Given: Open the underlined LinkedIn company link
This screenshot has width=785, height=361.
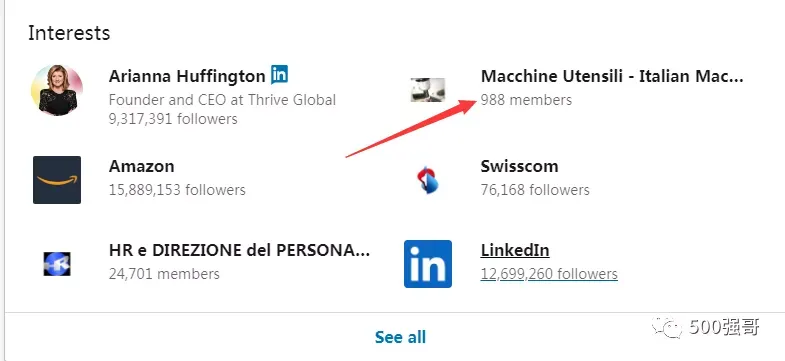Looking at the screenshot, I should pos(515,250).
